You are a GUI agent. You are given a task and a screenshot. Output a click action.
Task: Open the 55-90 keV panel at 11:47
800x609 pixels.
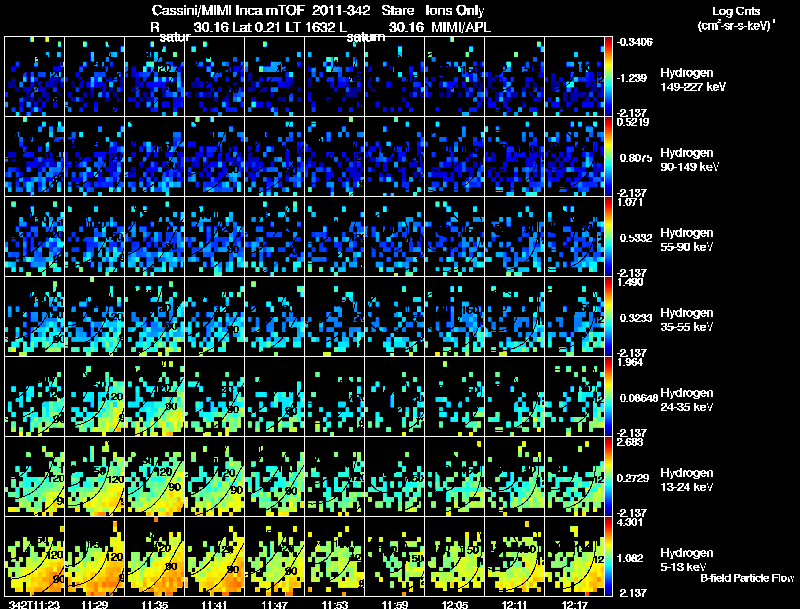tap(274, 236)
